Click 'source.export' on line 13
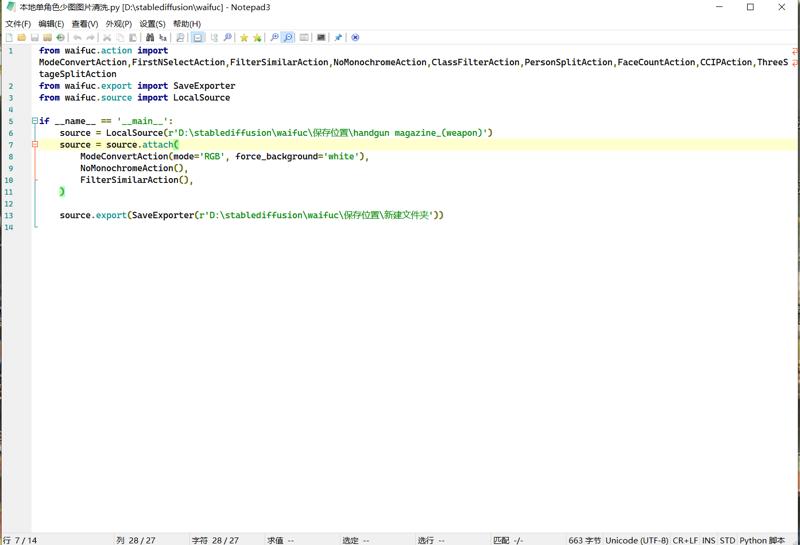Viewport: 800px width, 545px height. pos(93,215)
